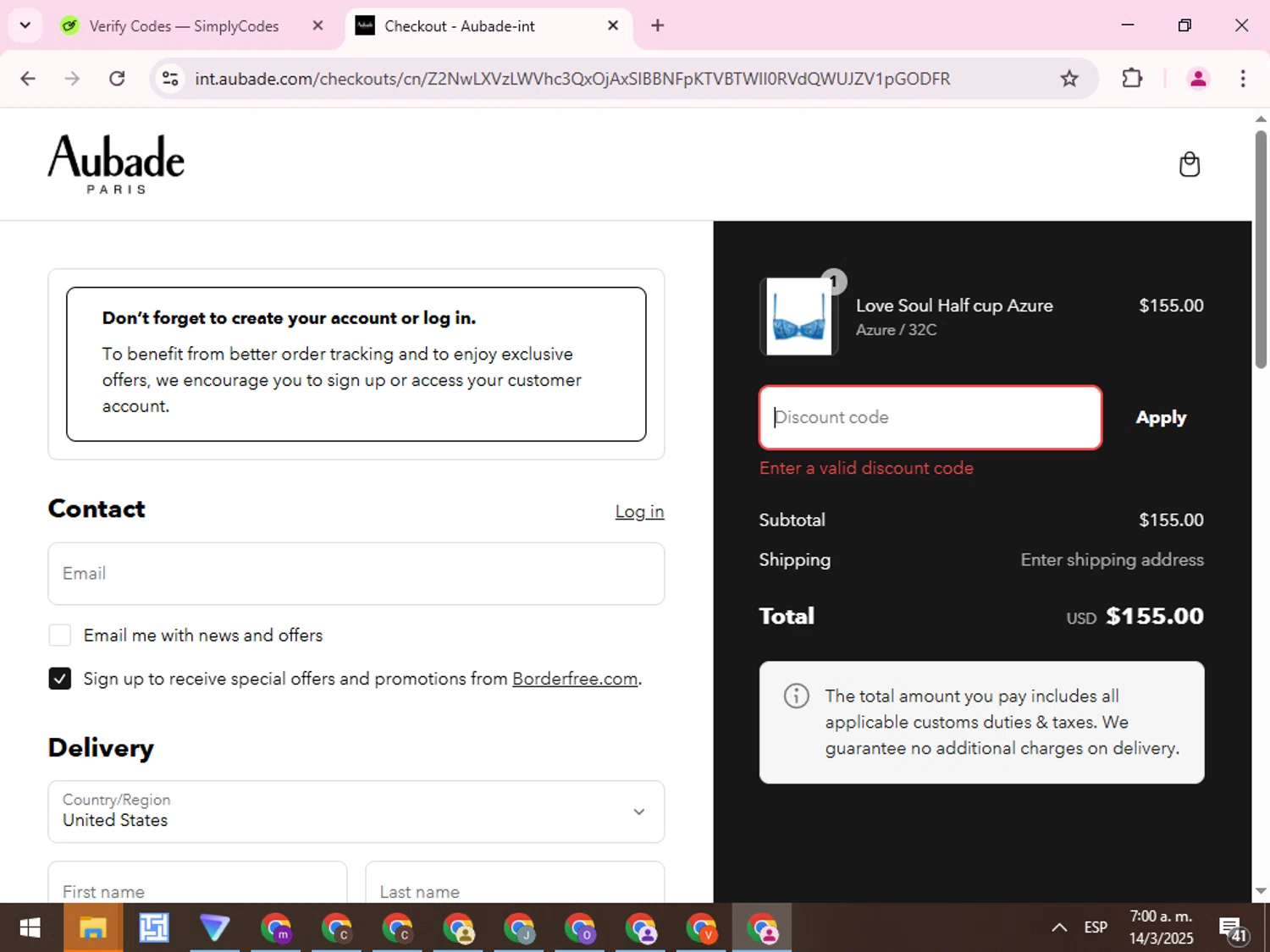
Task: Open tab search dropdown arrow
Action: point(25,25)
